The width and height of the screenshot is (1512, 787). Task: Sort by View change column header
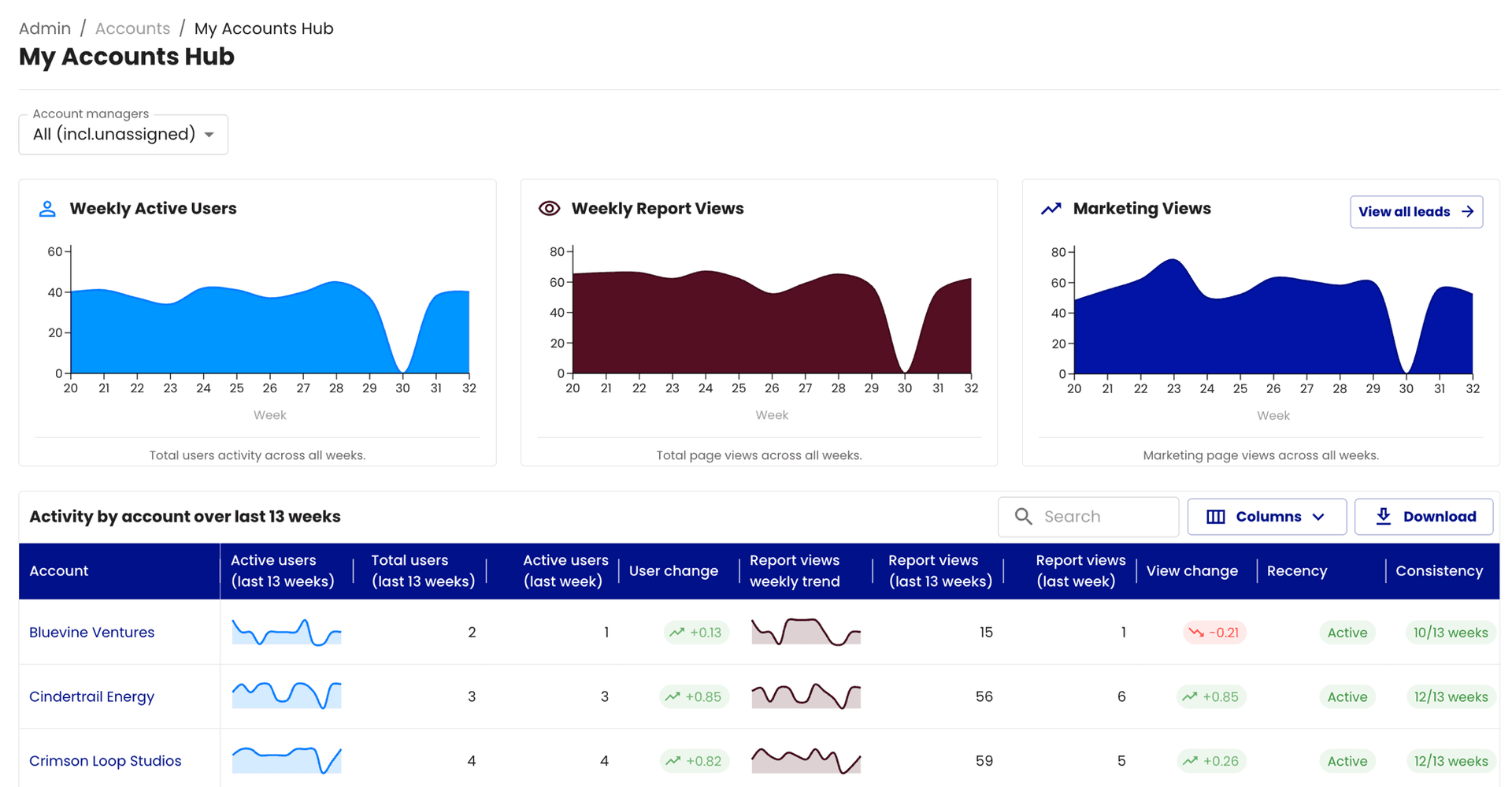[1191, 571]
